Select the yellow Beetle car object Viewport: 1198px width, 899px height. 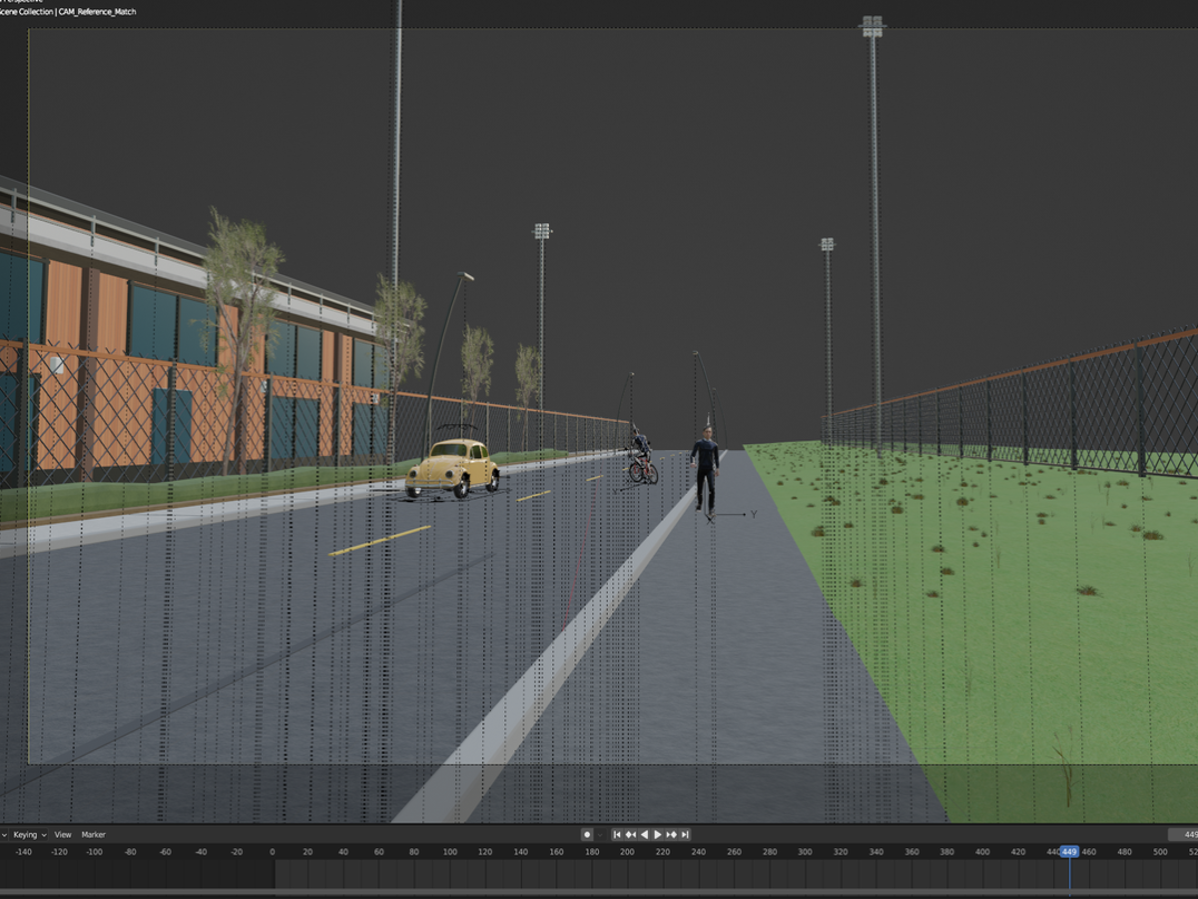452,469
